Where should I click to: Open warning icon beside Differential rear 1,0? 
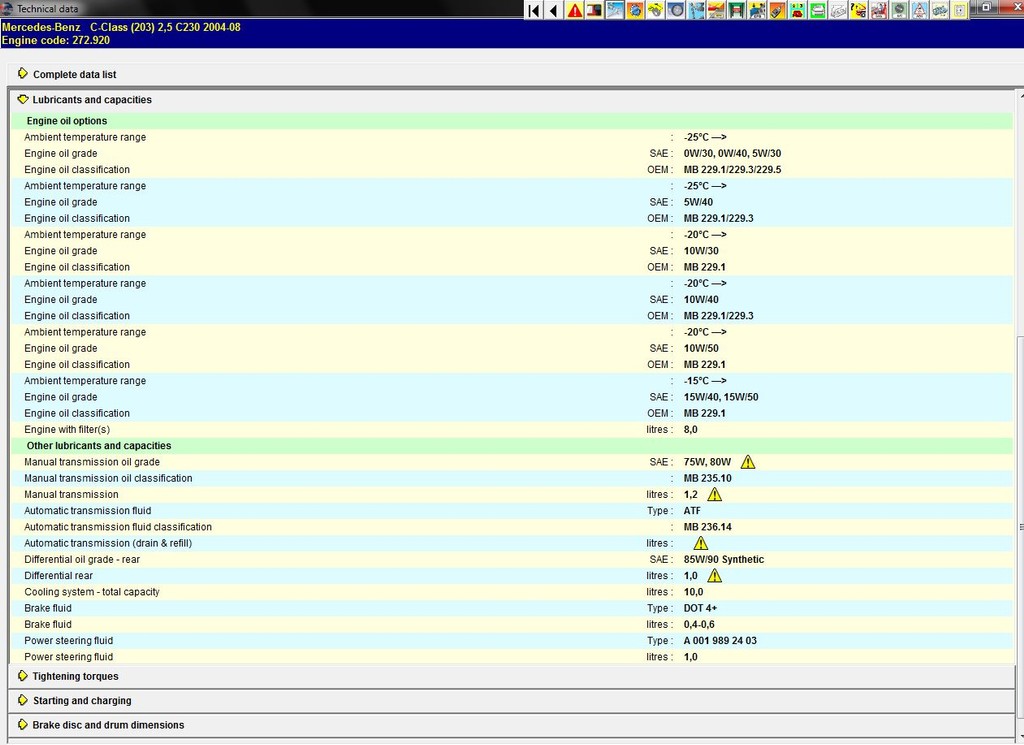click(714, 576)
